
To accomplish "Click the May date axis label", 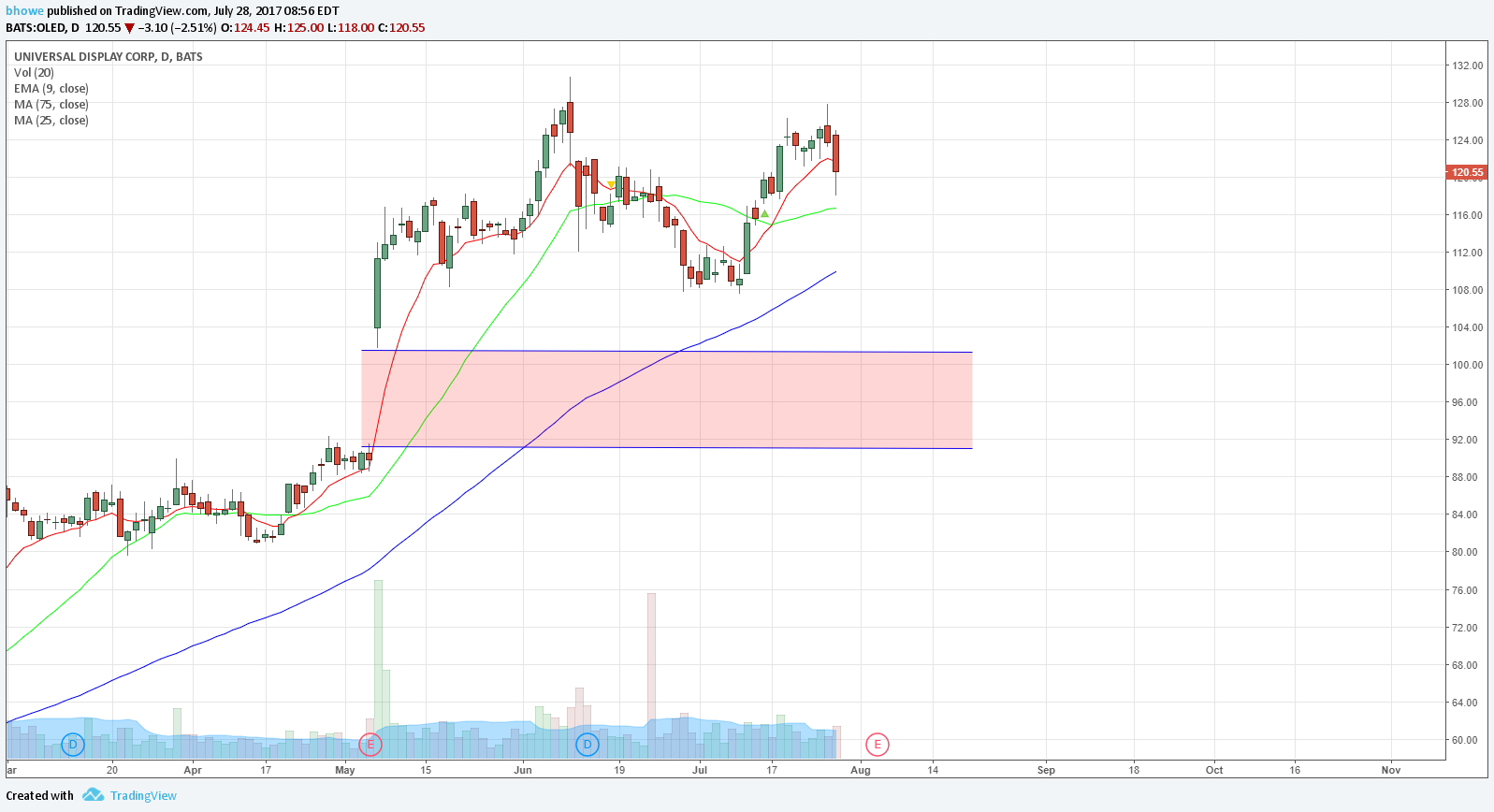I will pos(345,770).
